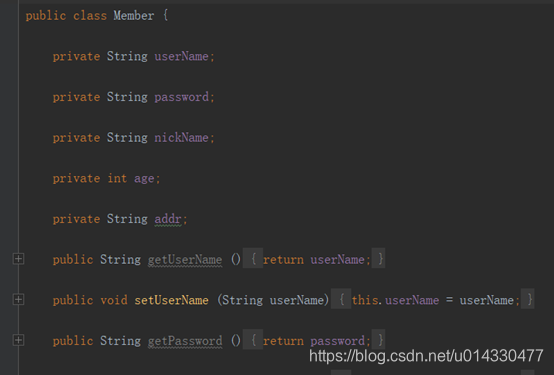Click the 'public class' keywords
This screenshot has height=375, width=554.
coord(66,16)
